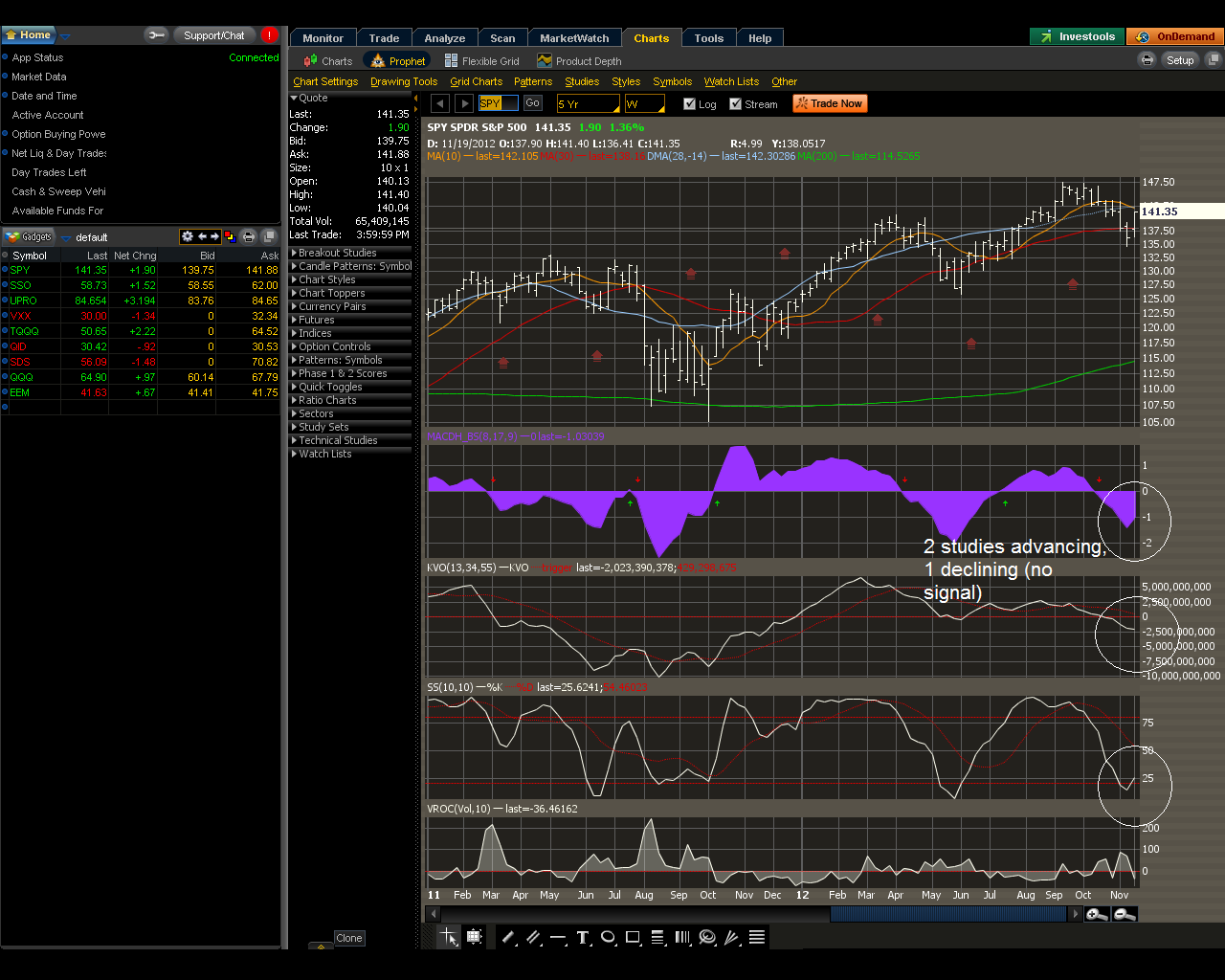Screen dimensions: 1225x980
Task: Select the Rectangle drawing tool
Action: [632, 937]
